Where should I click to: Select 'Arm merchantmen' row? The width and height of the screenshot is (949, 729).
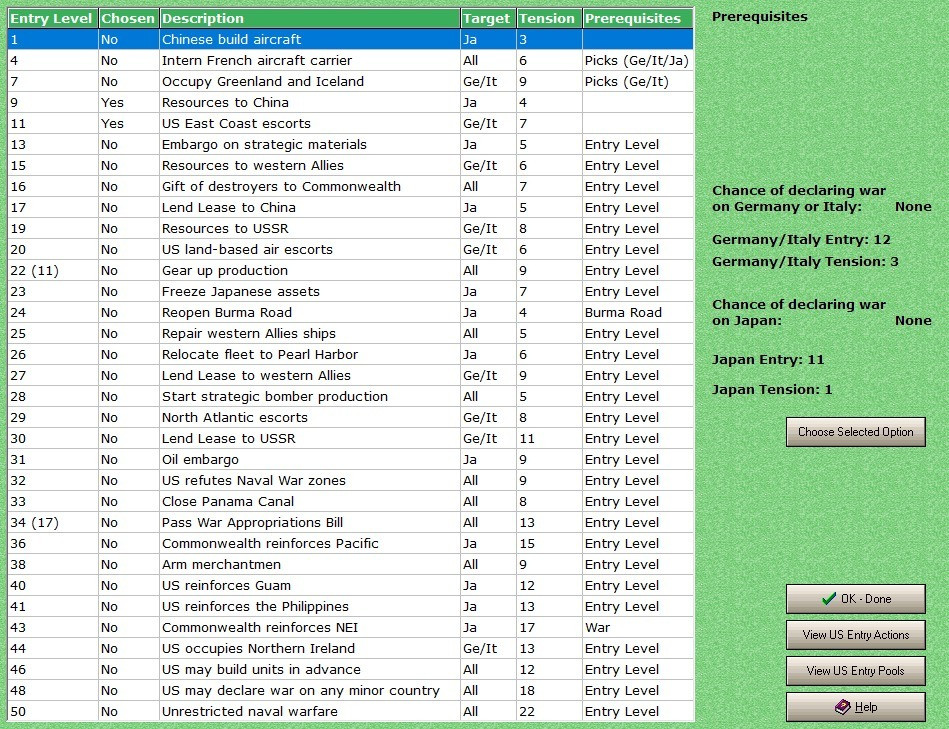click(x=350, y=564)
